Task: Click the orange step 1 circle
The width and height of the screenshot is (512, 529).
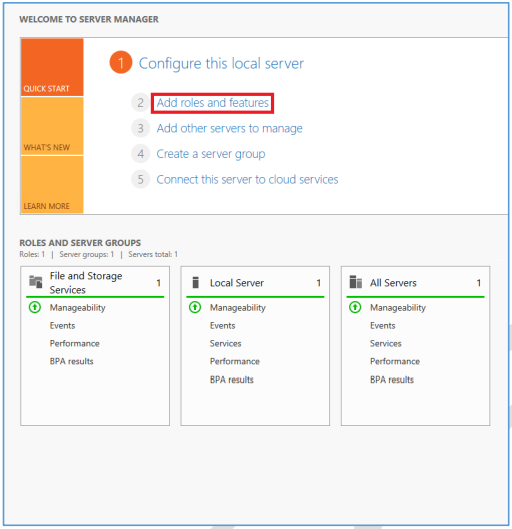Action: tap(121, 62)
